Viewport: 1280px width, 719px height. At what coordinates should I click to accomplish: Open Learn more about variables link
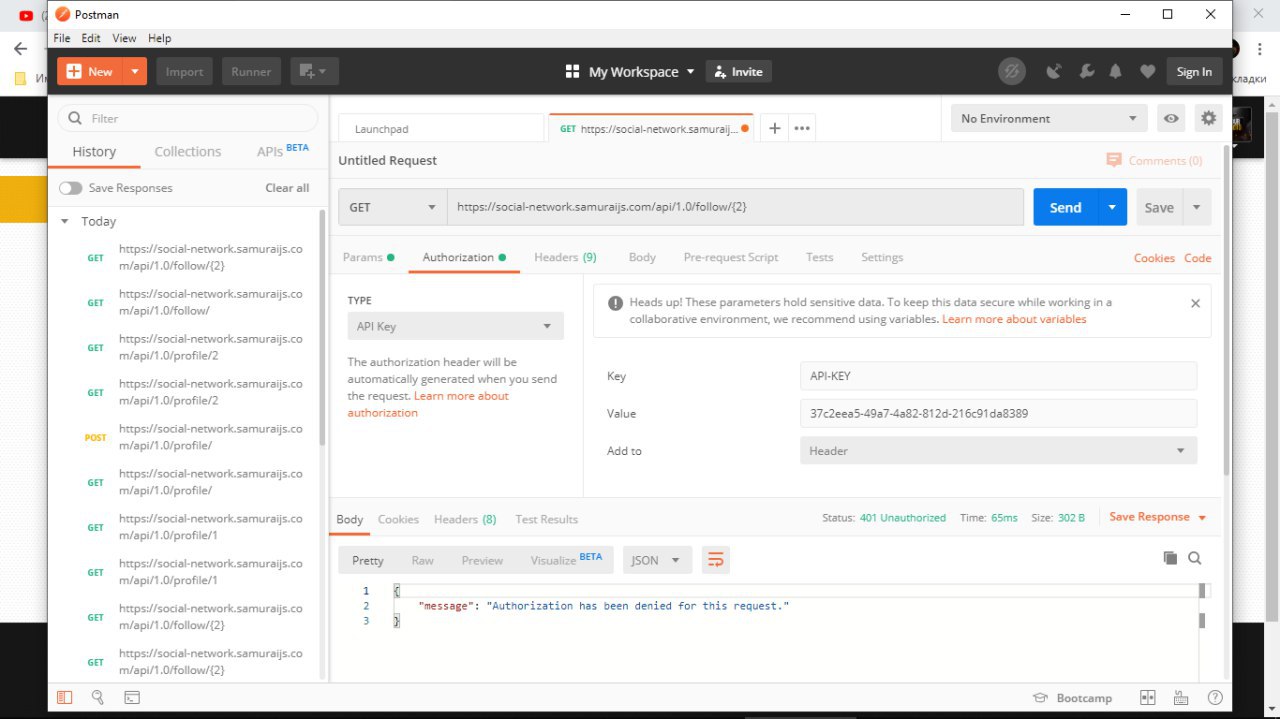(1014, 319)
